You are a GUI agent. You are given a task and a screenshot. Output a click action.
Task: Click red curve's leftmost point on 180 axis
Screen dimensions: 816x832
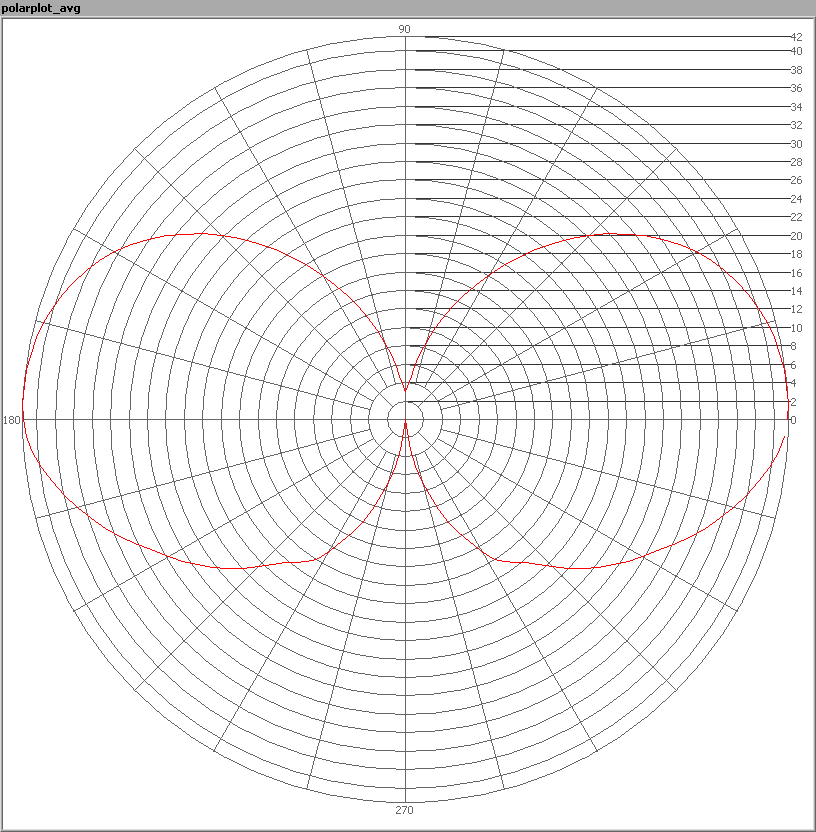[x=23, y=420]
